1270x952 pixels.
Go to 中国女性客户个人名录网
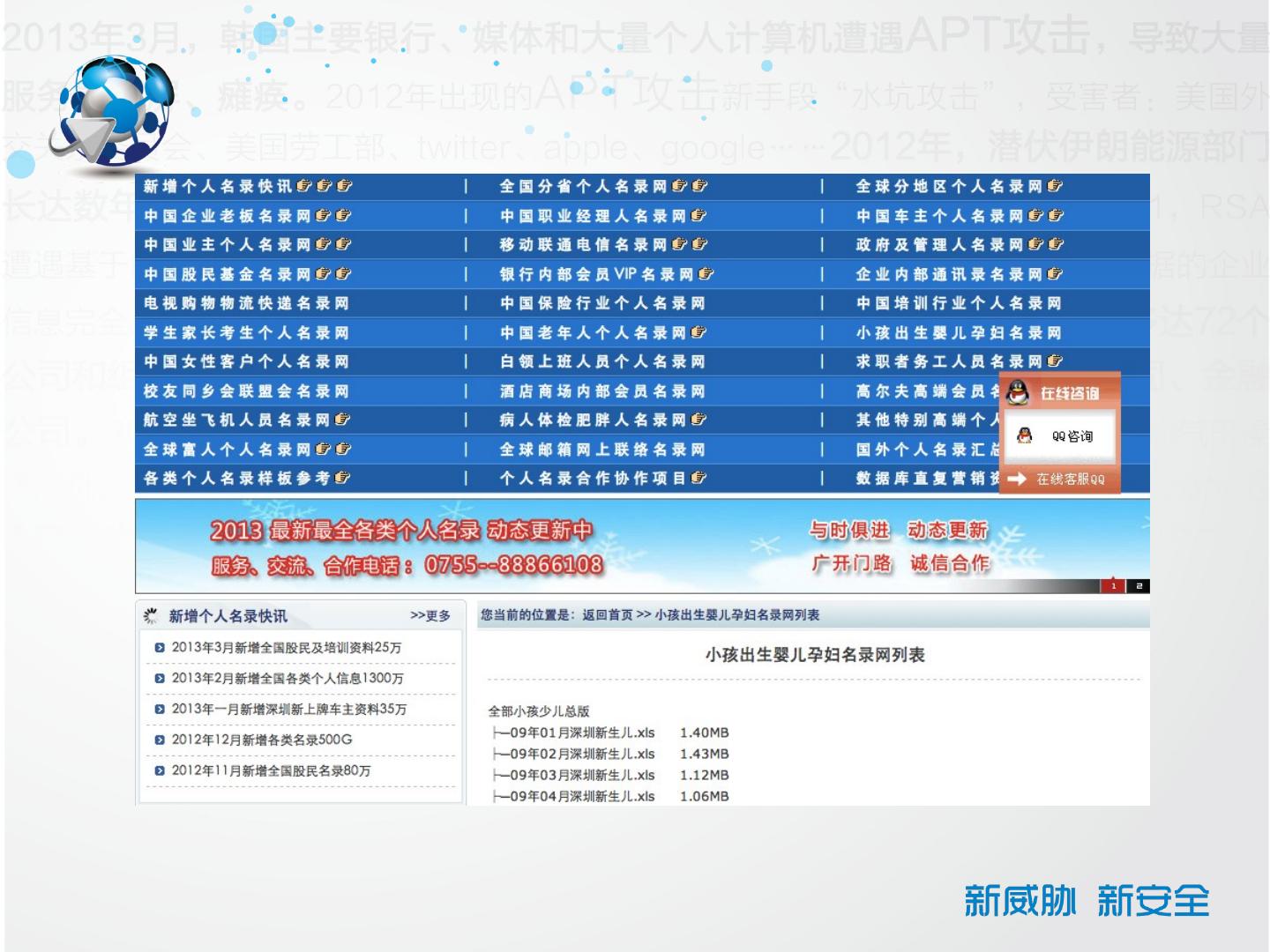point(246,361)
